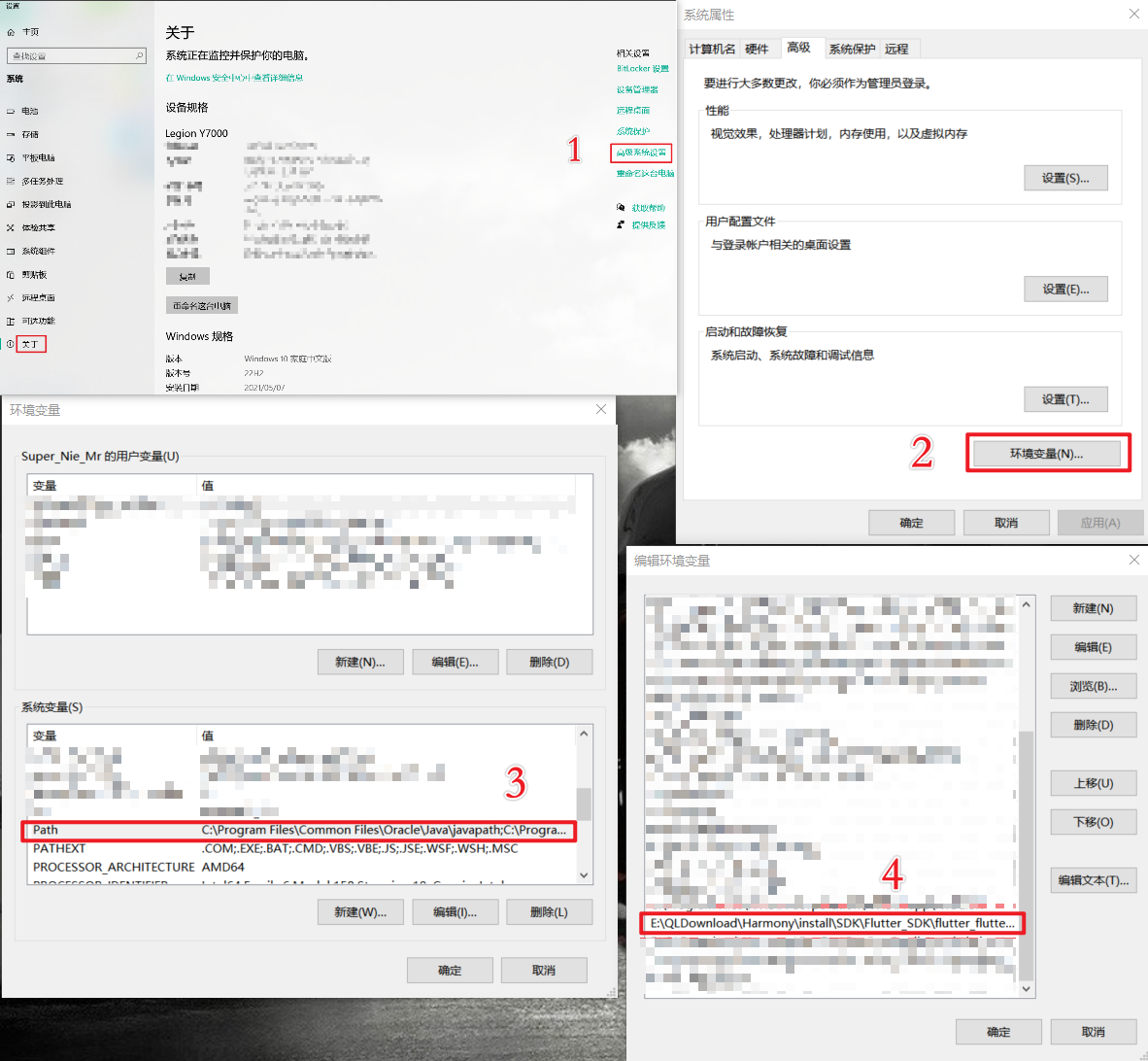
Task: Focus the 查找设置 search field
Action: point(76,55)
